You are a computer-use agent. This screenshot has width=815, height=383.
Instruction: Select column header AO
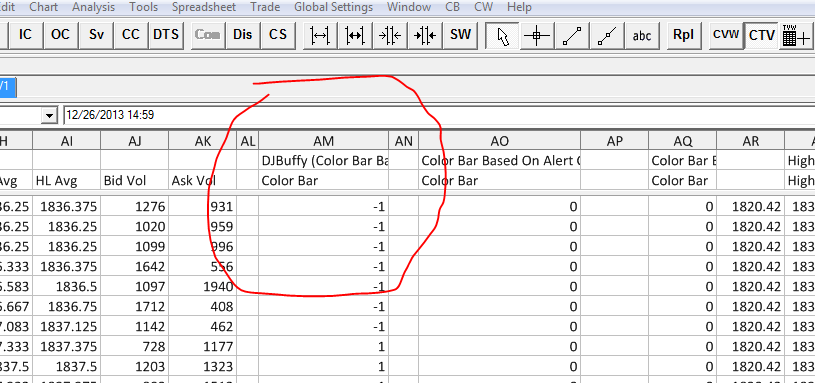[500, 141]
